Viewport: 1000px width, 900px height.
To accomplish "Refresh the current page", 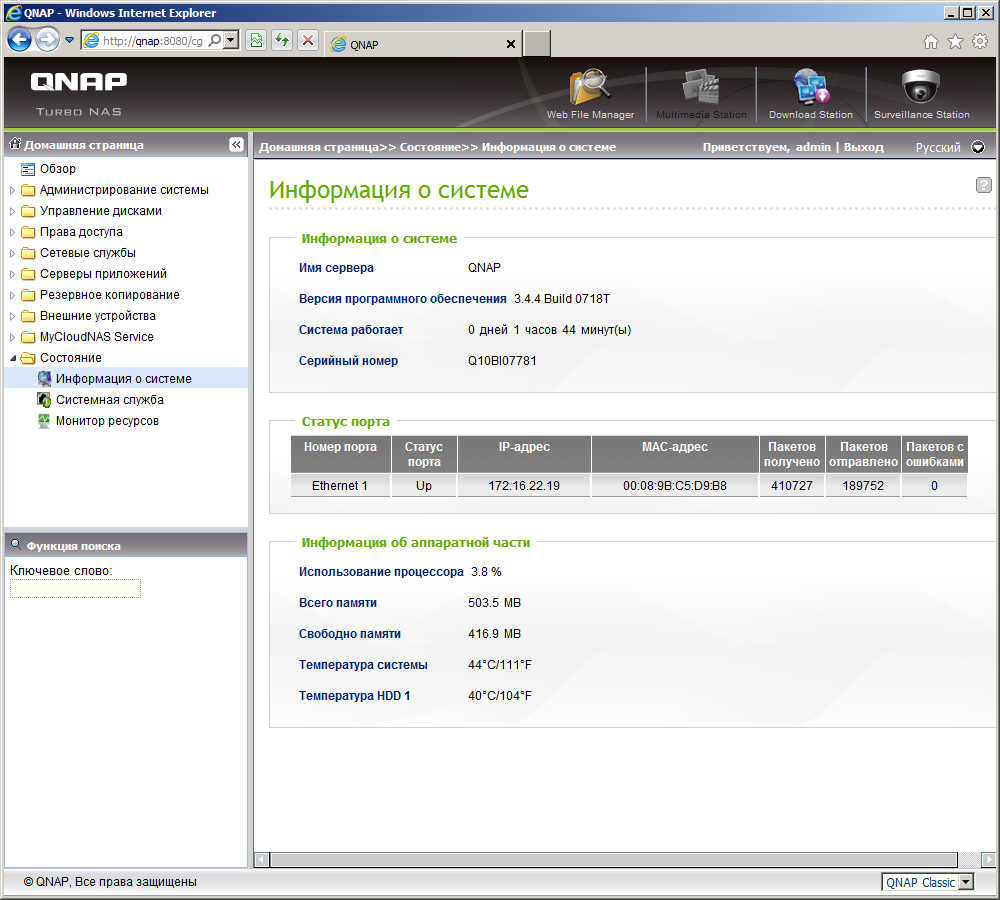I will point(282,40).
